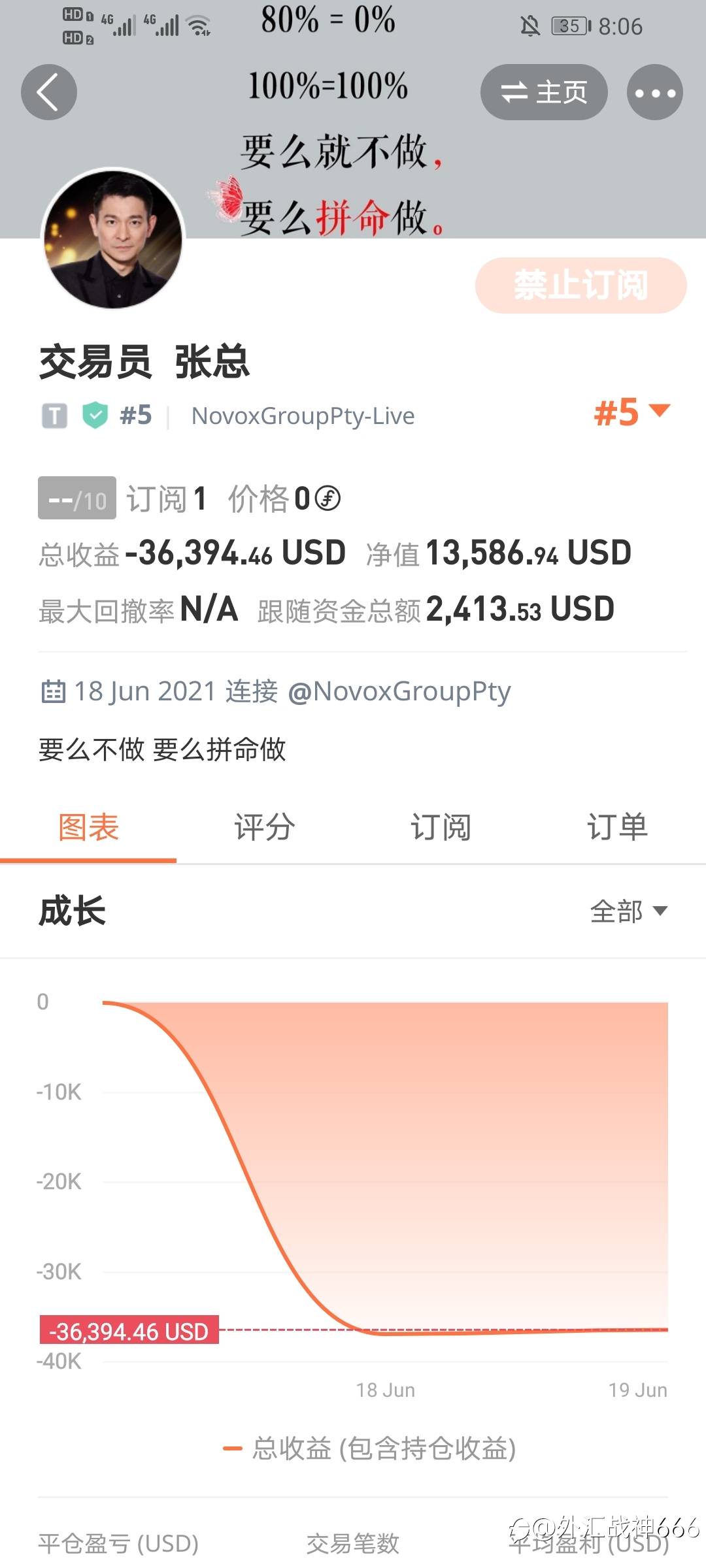Toggle the 总收益 chart legend series
Image resolution: width=706 pixels, height=1568 pixels.
(x=369, y=1448)
